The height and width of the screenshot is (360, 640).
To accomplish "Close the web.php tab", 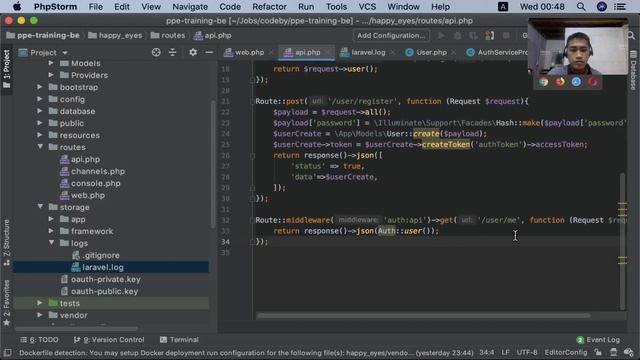I will 271,52.
